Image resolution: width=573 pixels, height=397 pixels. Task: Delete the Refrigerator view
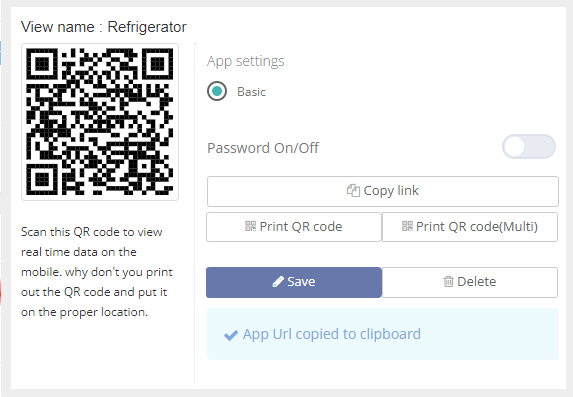click(x=470, y=282)
